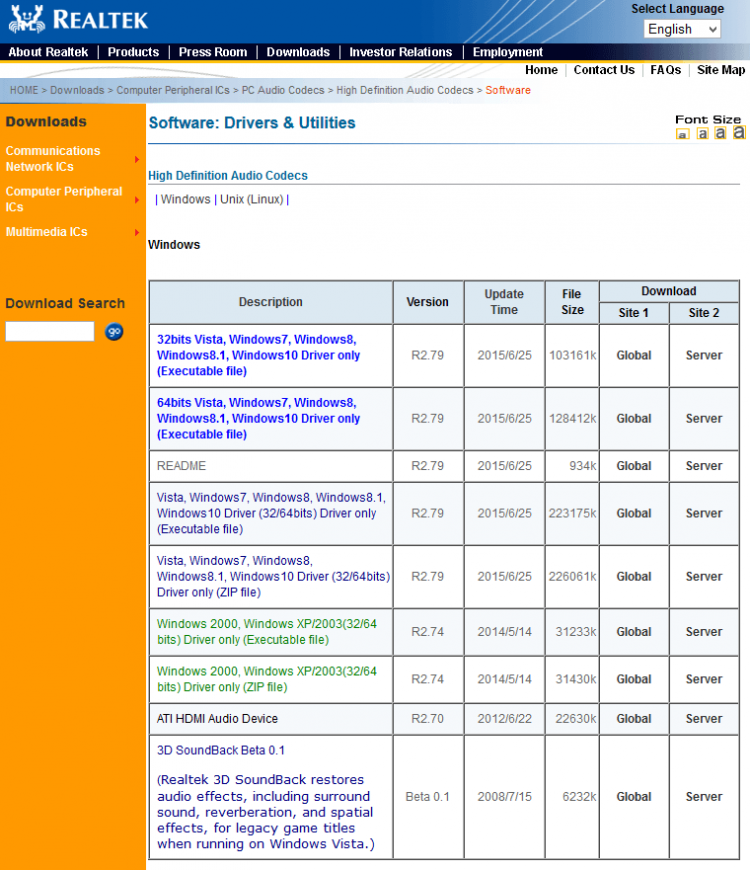Click High Definition Audio Codecs breadcrumb

pyautogui.click(x=404, y=90)
